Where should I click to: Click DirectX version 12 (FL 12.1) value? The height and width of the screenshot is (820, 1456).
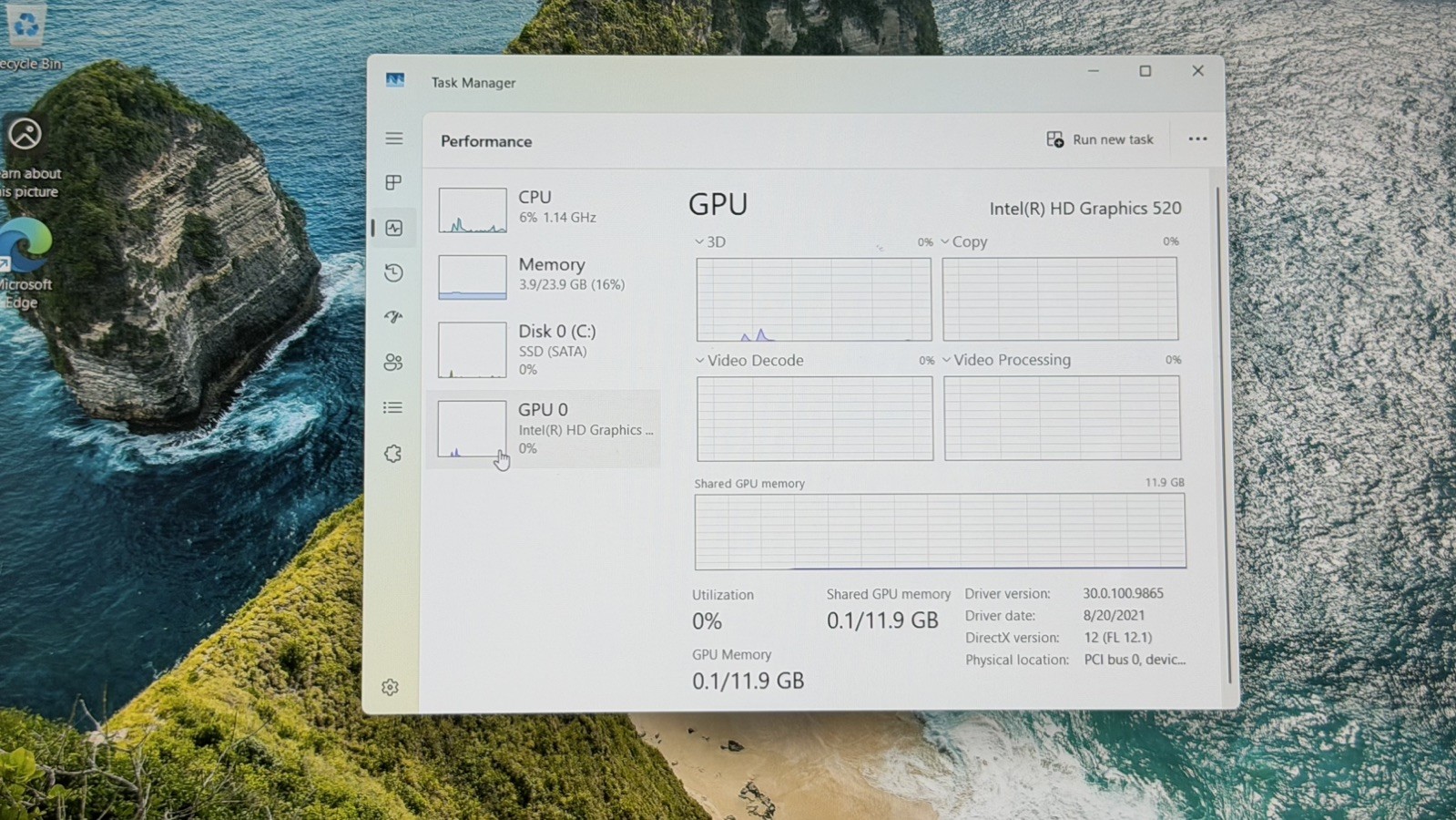1118,637
